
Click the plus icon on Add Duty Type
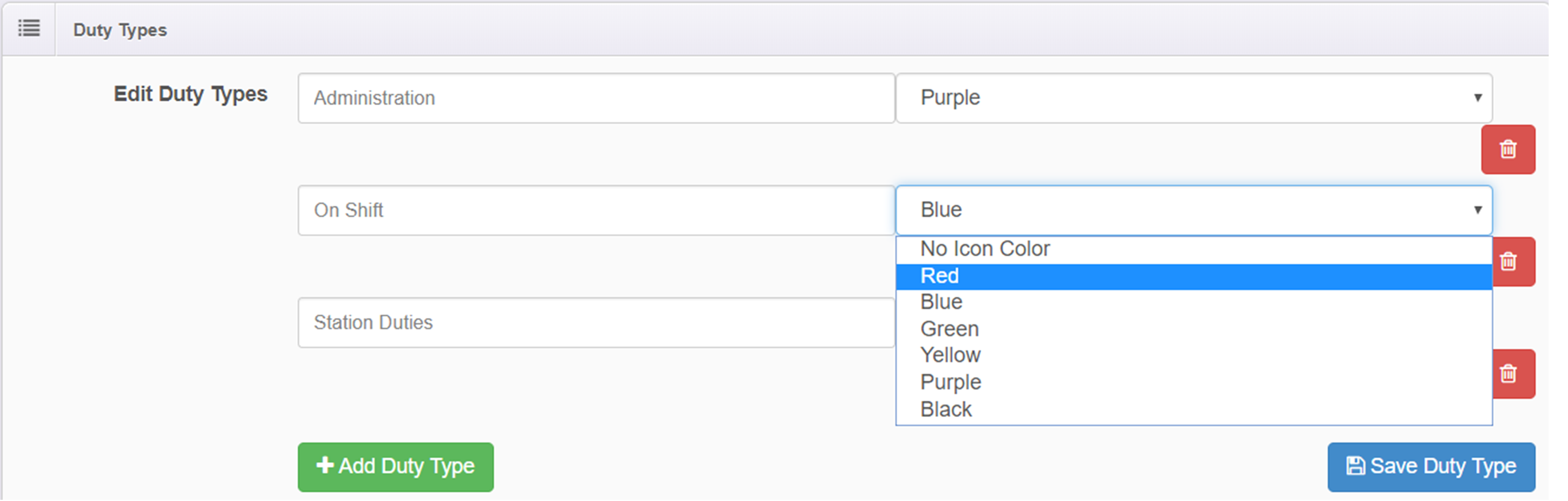(x=324, y=466)
